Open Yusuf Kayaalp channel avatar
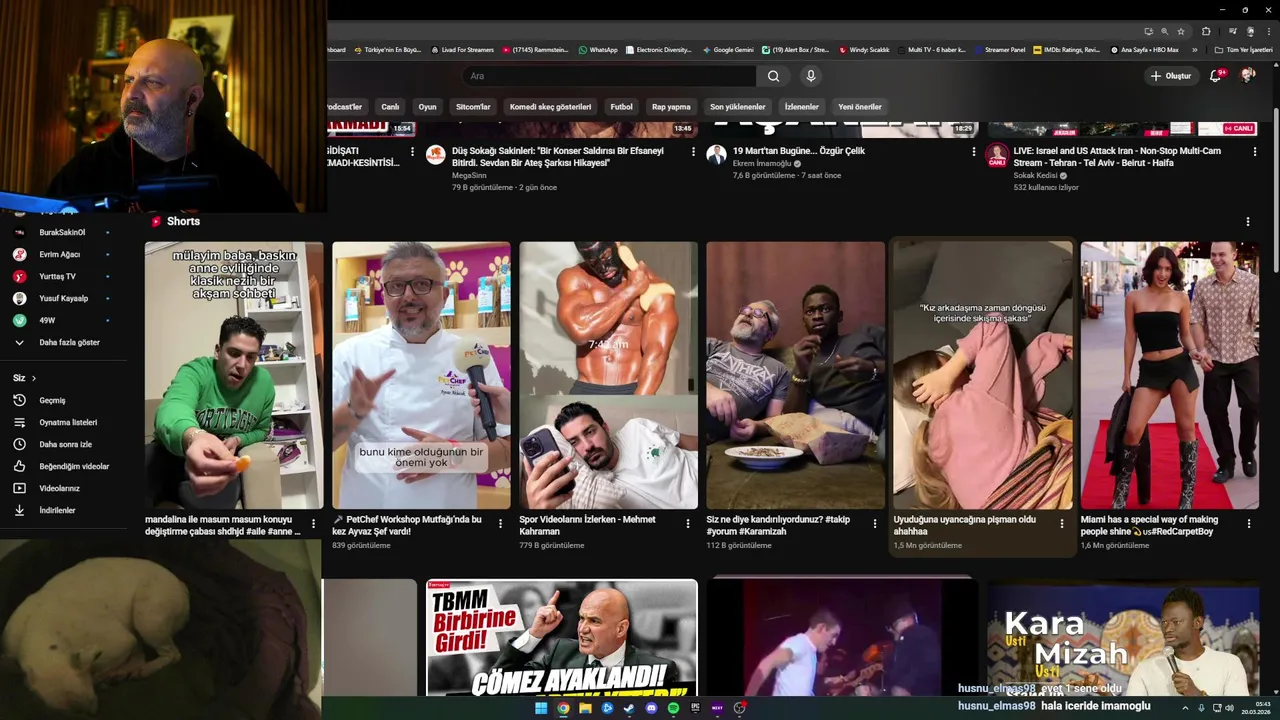This screenshot has width=1280, height=720. click(19, 298)
